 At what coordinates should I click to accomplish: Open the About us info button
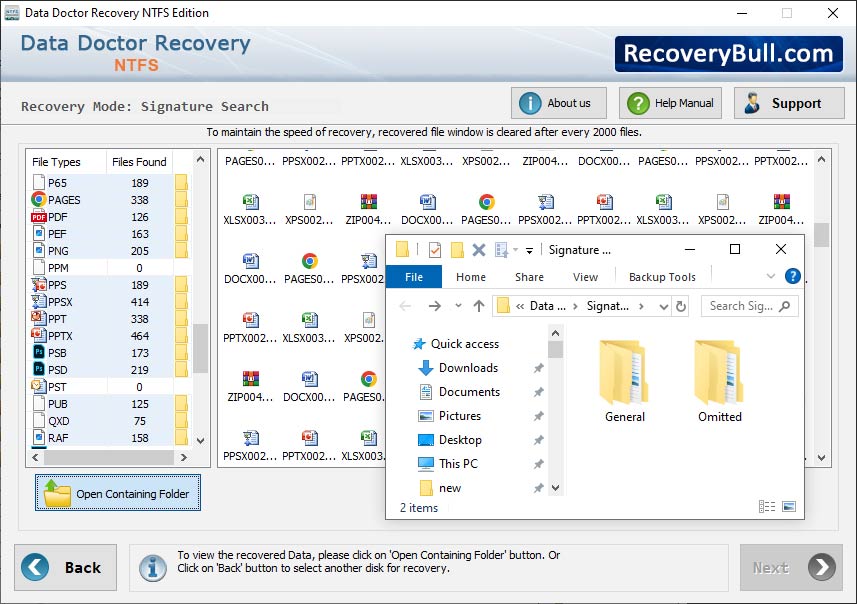[x=559, y=103]
